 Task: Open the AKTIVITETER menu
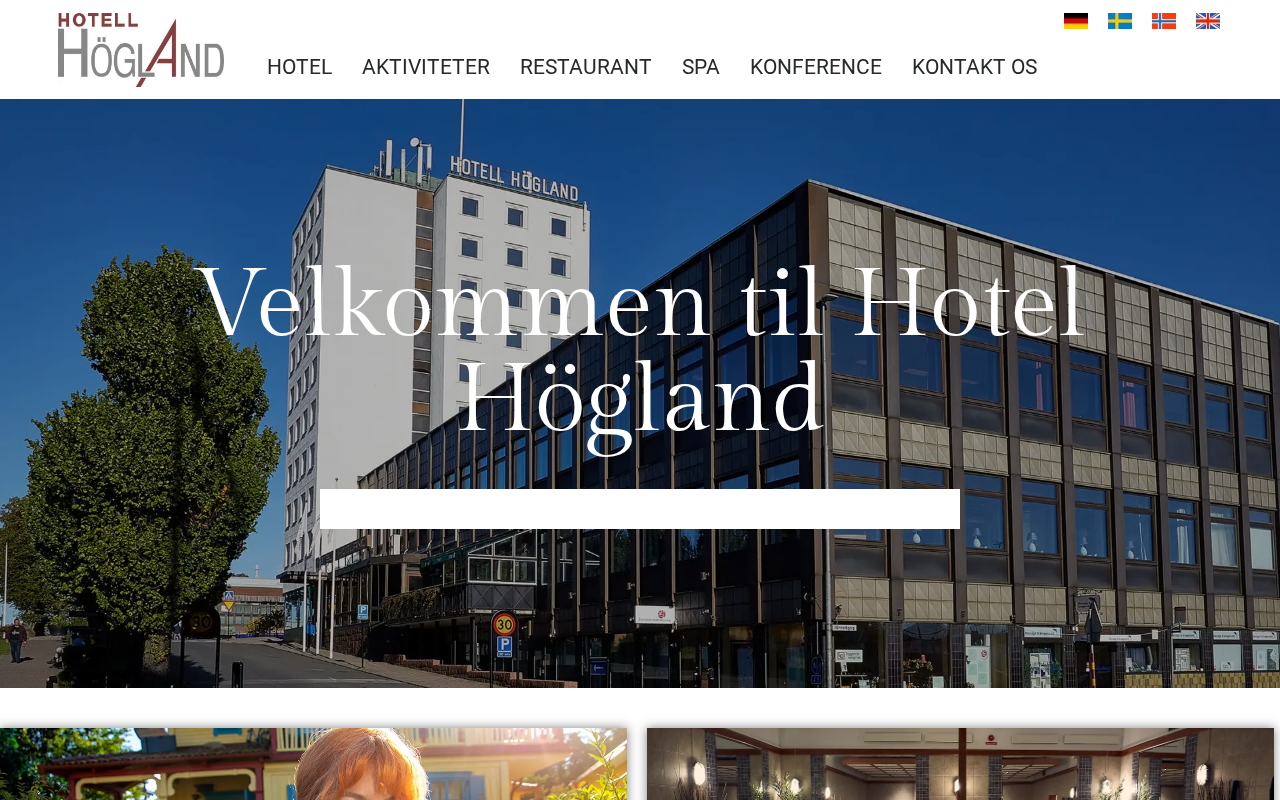click(x=426, y=67)
